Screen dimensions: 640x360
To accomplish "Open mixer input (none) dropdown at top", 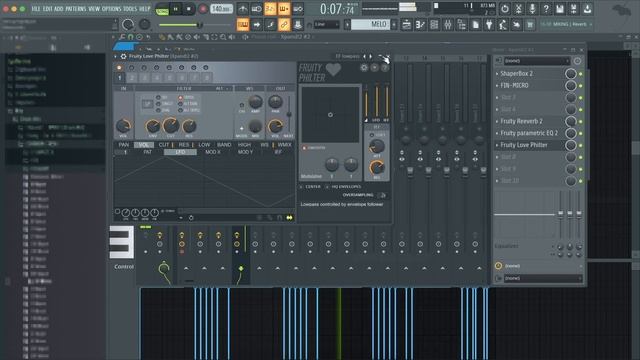I will (x=536, y=61).
